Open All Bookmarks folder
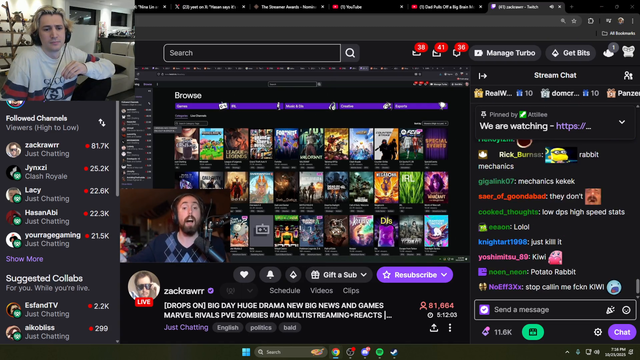This screenshot has width=640, height=360. point(618,33)
